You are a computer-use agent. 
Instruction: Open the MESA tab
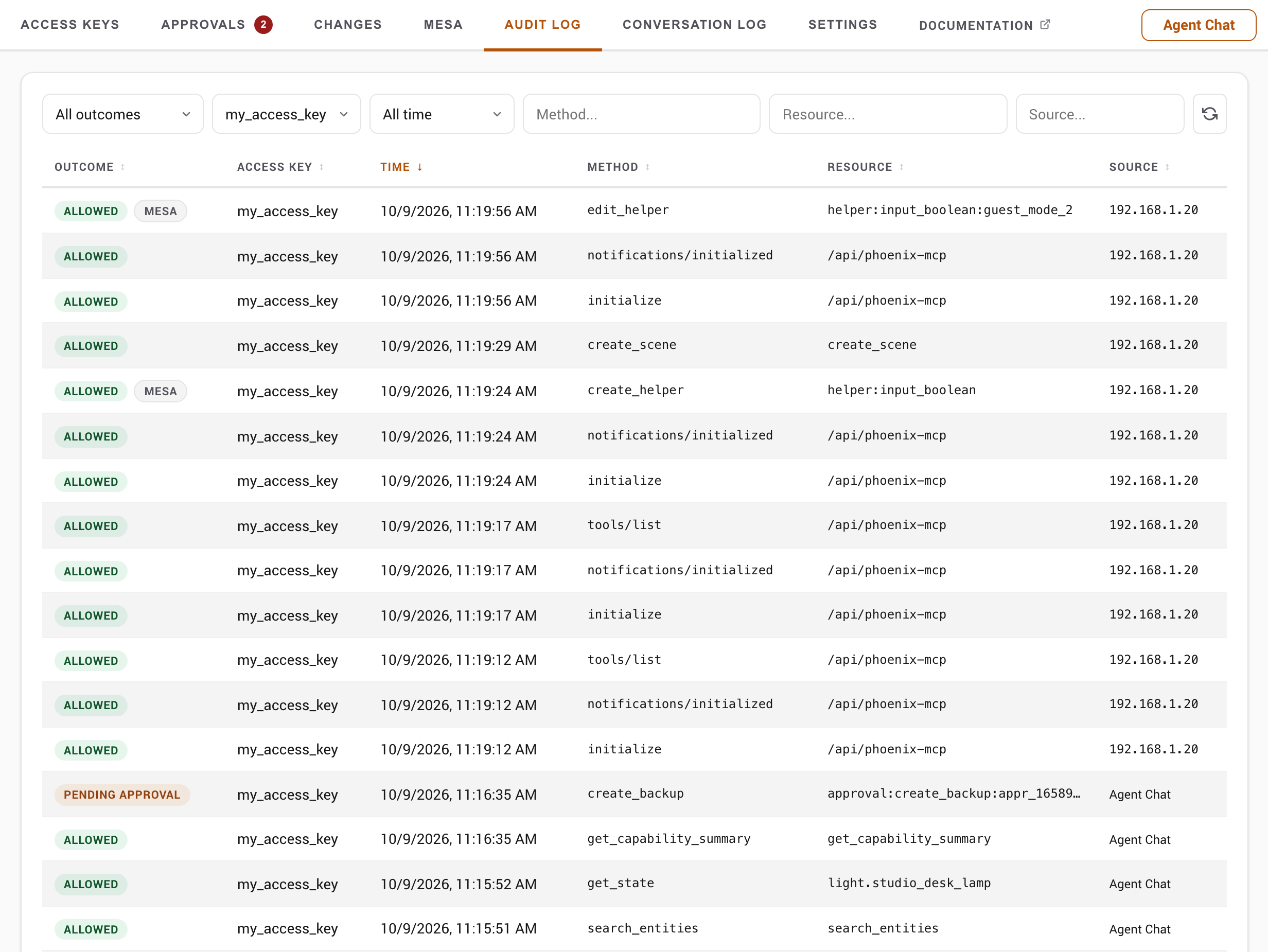click(x=443, y=25)
